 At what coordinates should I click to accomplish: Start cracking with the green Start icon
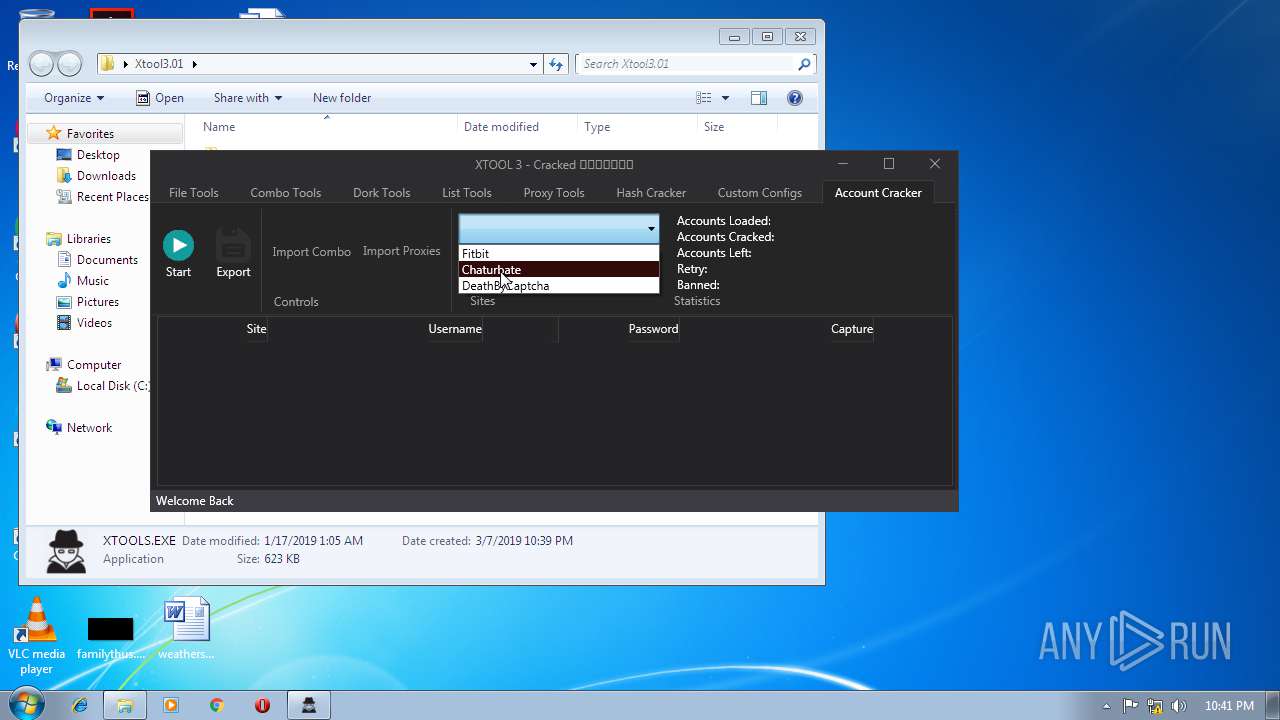coord(178,245)
